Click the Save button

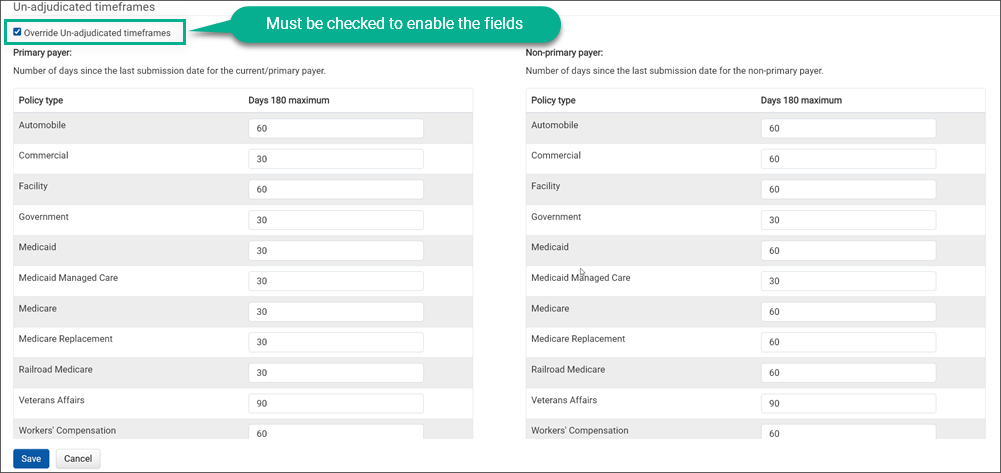coord(31,458)
